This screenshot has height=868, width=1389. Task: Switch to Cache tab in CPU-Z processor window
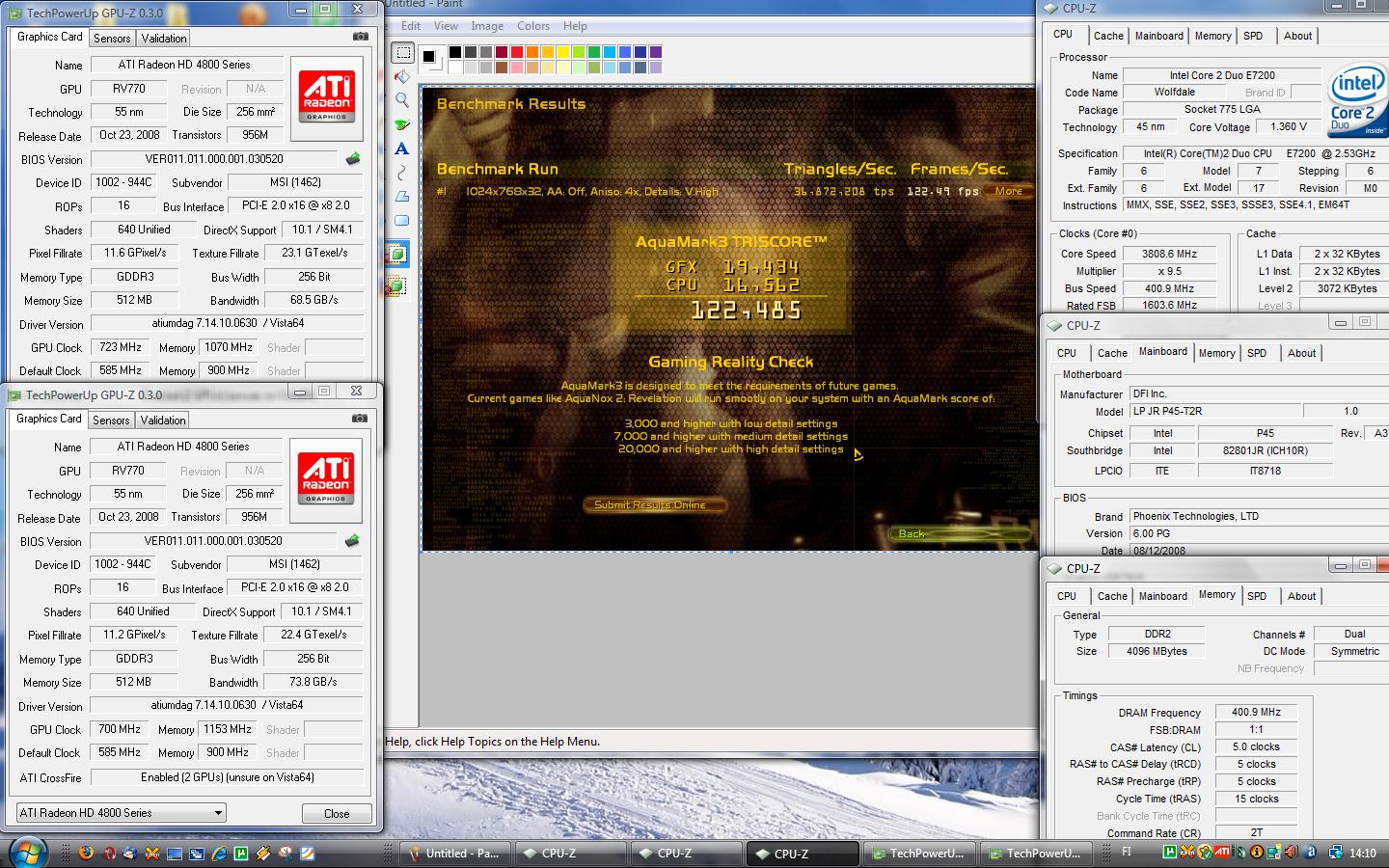click(1108, 36)
